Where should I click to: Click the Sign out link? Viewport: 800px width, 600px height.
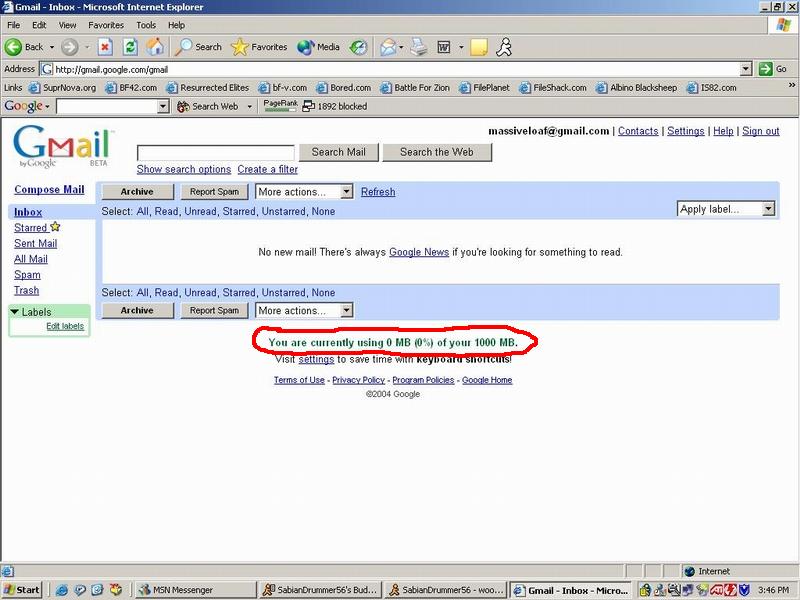click(x=761, y=131)
